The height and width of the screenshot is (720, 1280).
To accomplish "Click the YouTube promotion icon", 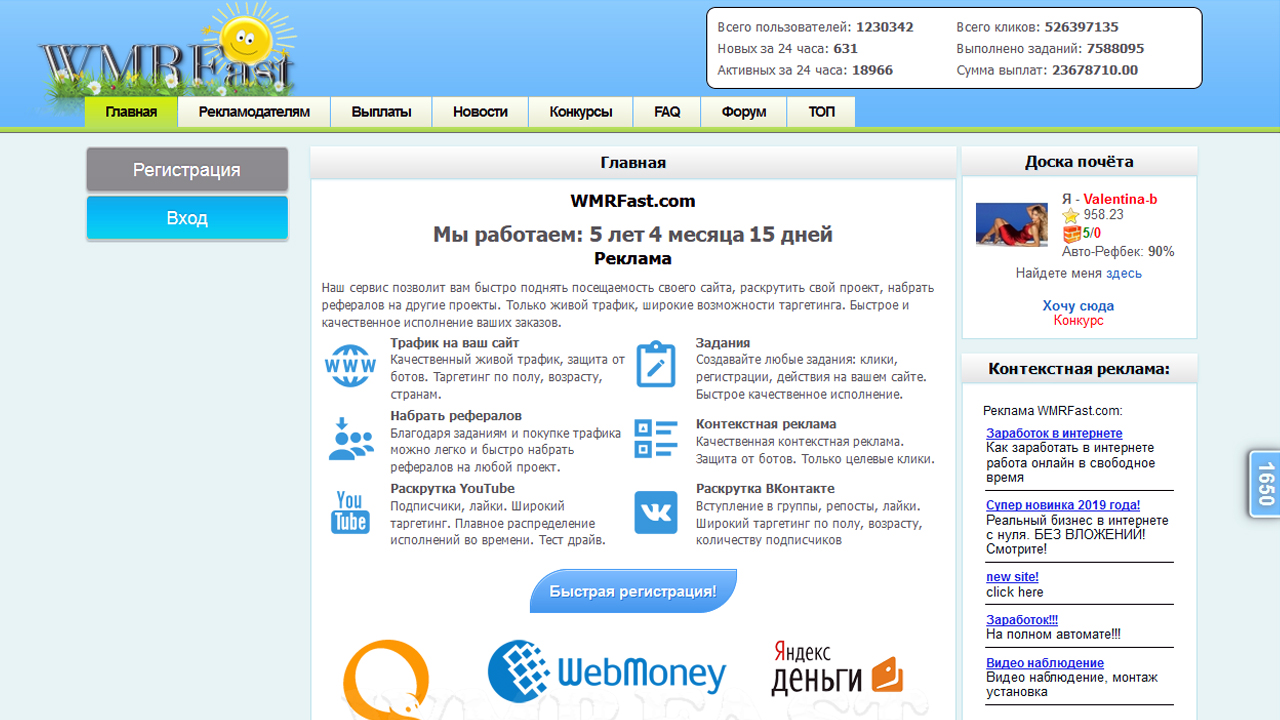I will [350, 512].
